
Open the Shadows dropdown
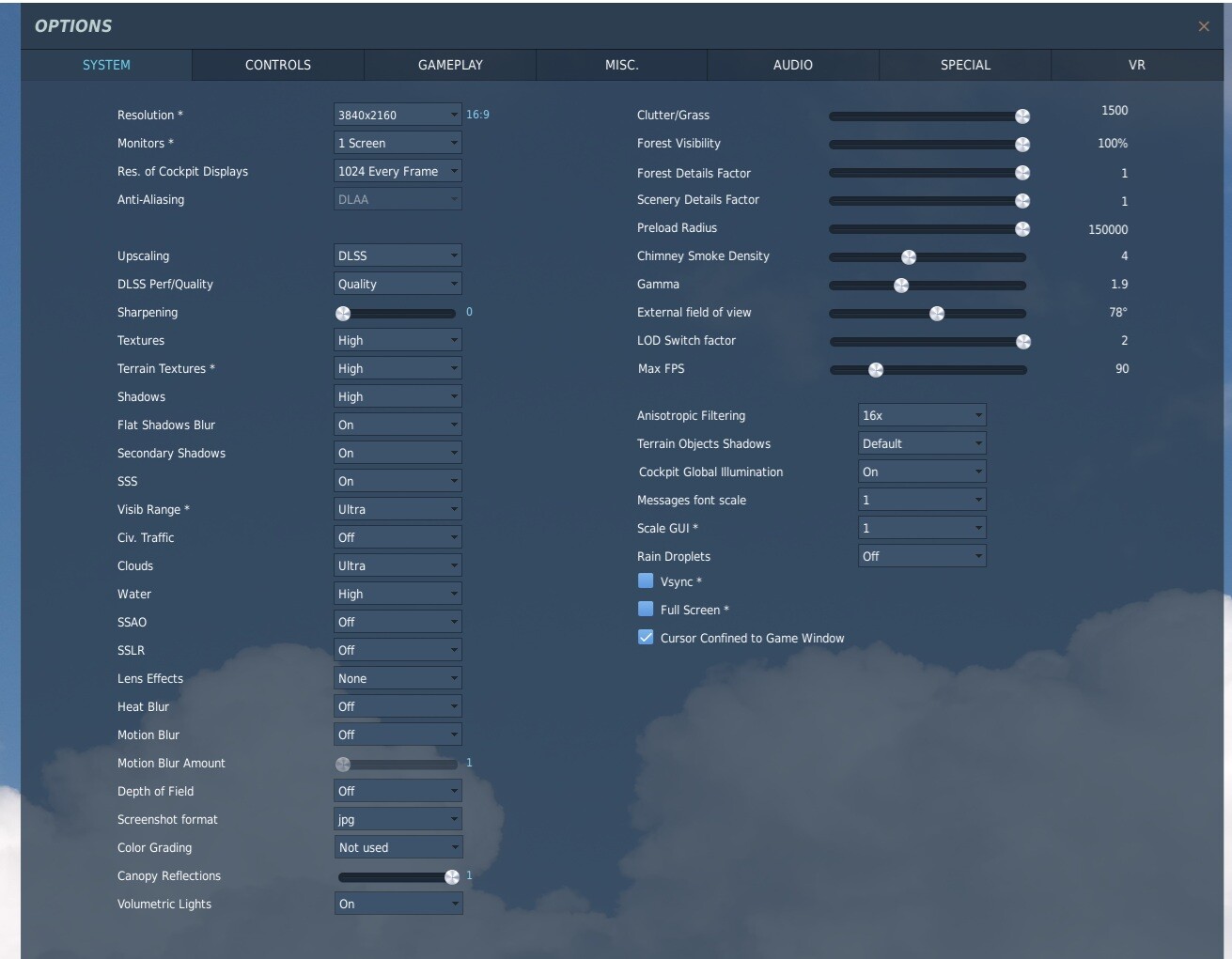(398, 396)
